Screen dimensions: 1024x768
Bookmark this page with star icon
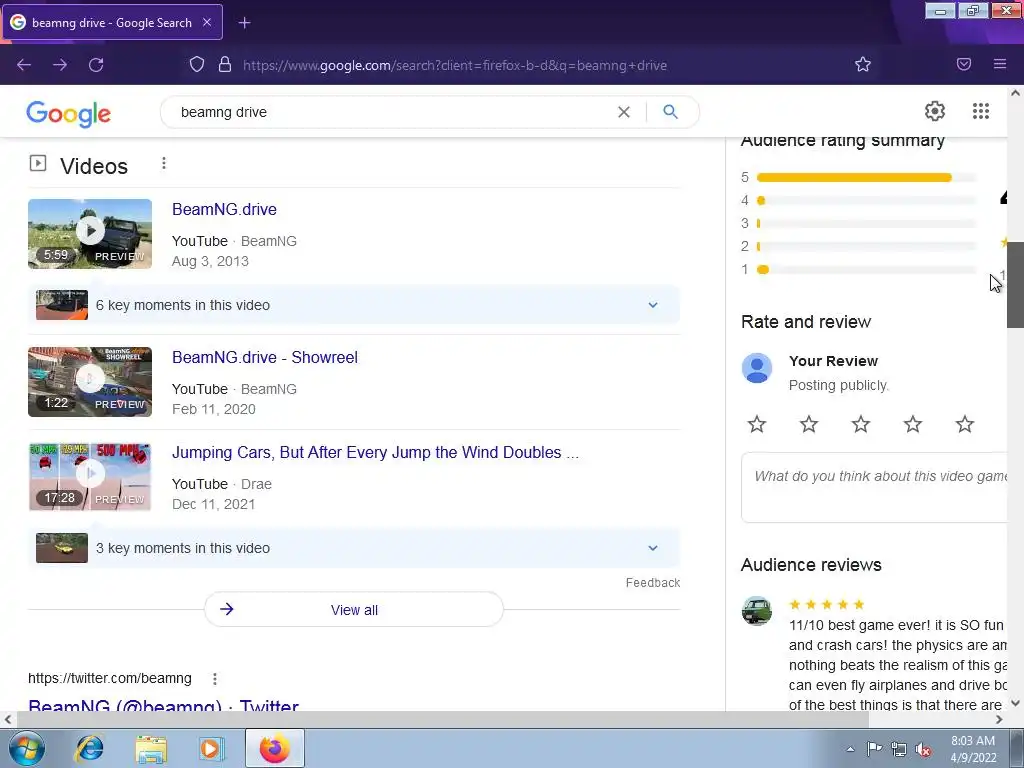(x=863, y=64)
